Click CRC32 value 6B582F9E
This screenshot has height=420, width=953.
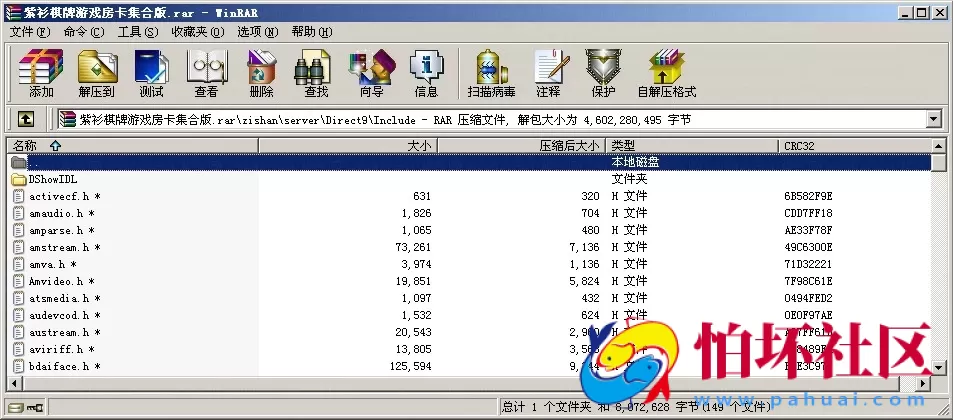click(x=808, y=196)
